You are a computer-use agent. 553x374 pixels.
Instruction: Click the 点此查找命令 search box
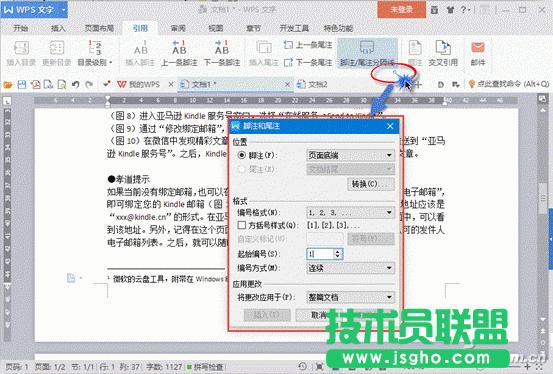tap(509, 84)
